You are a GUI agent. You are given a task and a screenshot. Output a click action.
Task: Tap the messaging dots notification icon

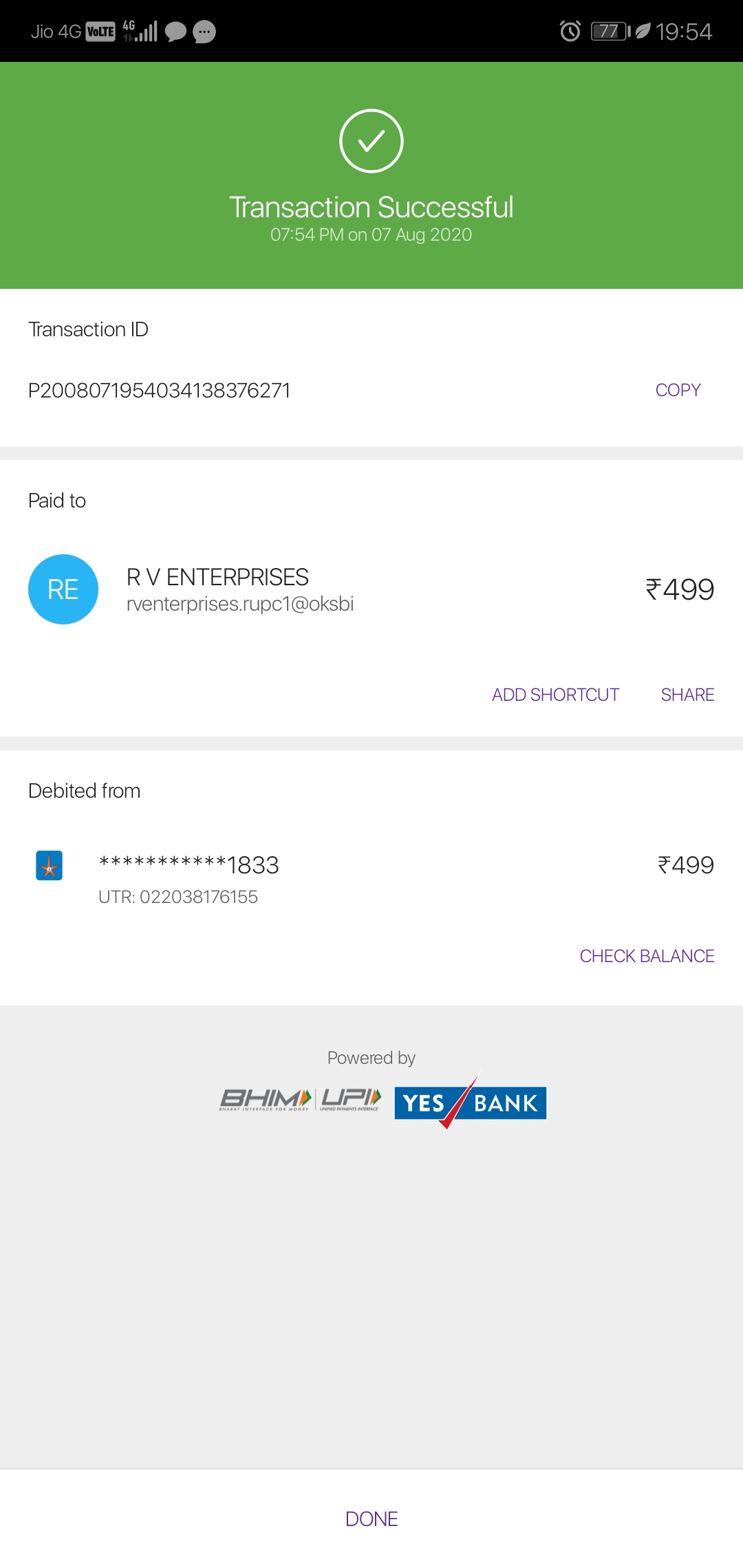tap(204, 32)
